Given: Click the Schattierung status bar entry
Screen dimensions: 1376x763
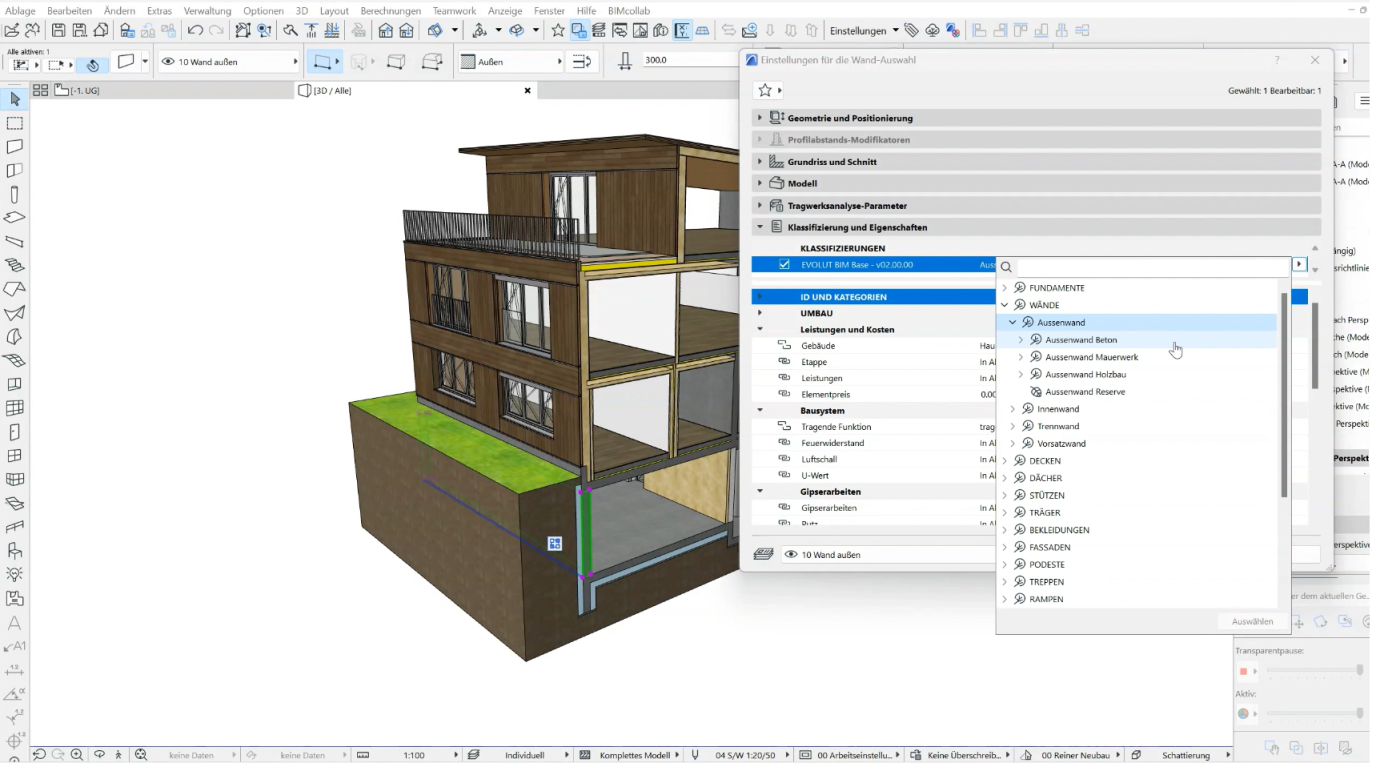Looking at the screenshot, I should pyautogui.click(x=1185, y=755).
